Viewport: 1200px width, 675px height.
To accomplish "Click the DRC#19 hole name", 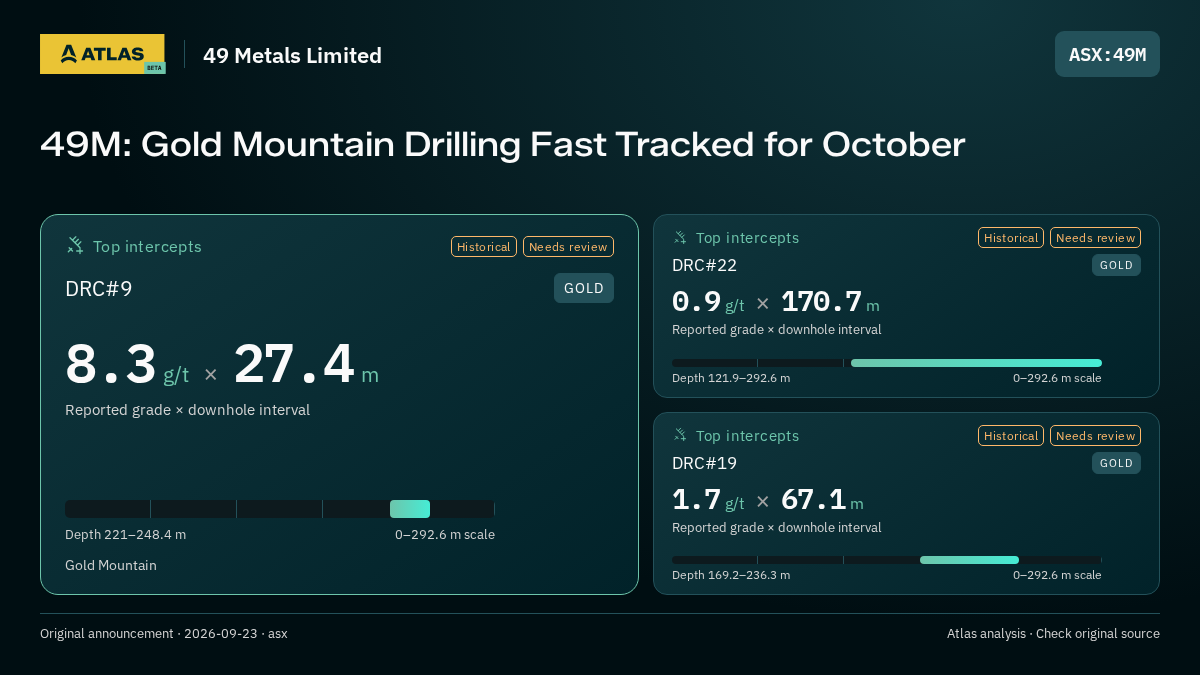I will tap(704, 463).
